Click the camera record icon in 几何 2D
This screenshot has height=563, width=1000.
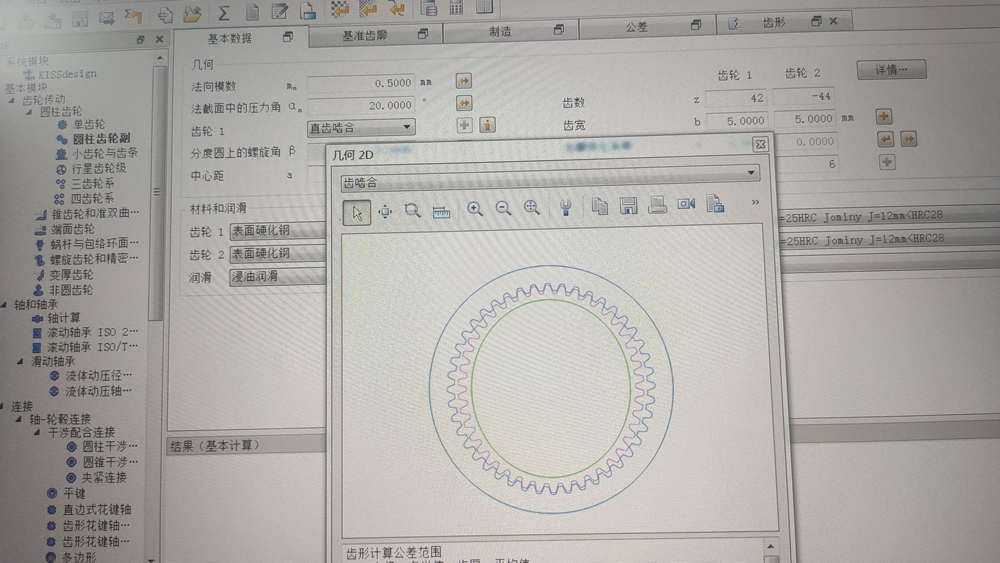686,204
